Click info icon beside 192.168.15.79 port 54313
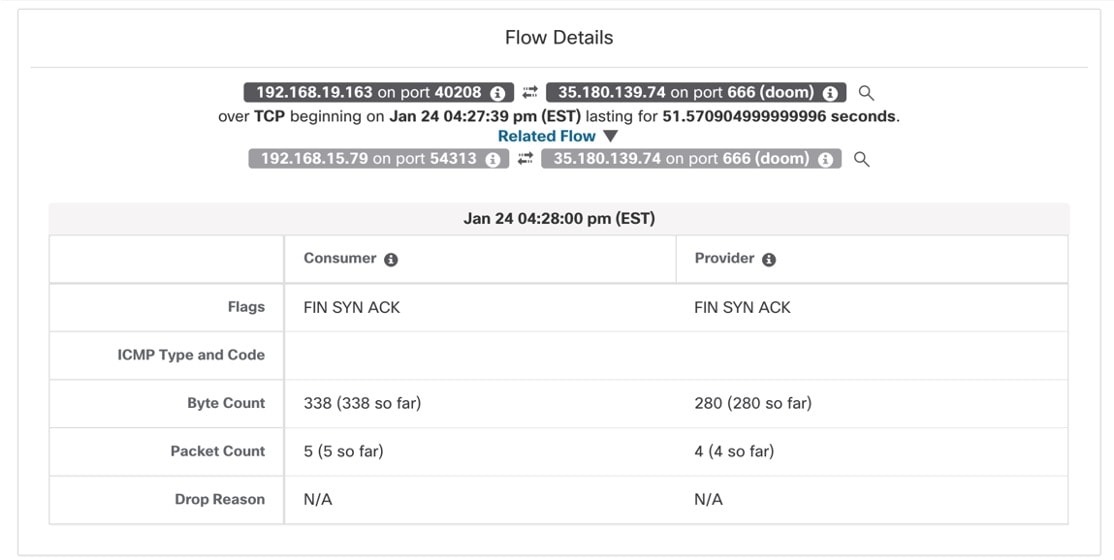Image resolution: width=1114 pixels, height=560 pixels. 492,160
